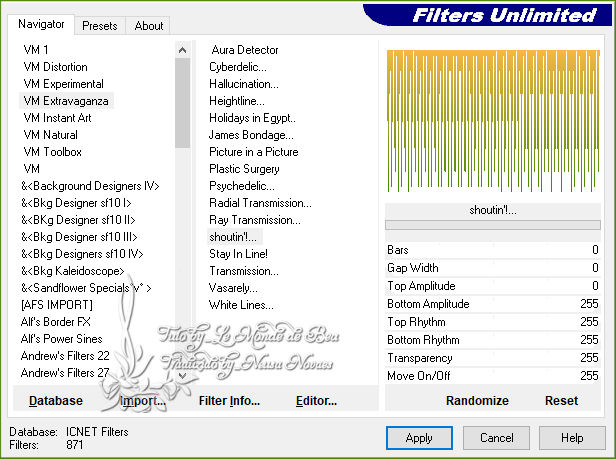Choose the Vasarely... filter
616x459 pixels.
233,288
